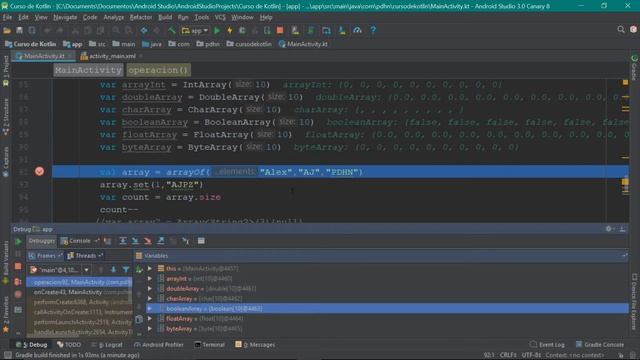Stop the app with the red toolbar square

tap(280, 31)
